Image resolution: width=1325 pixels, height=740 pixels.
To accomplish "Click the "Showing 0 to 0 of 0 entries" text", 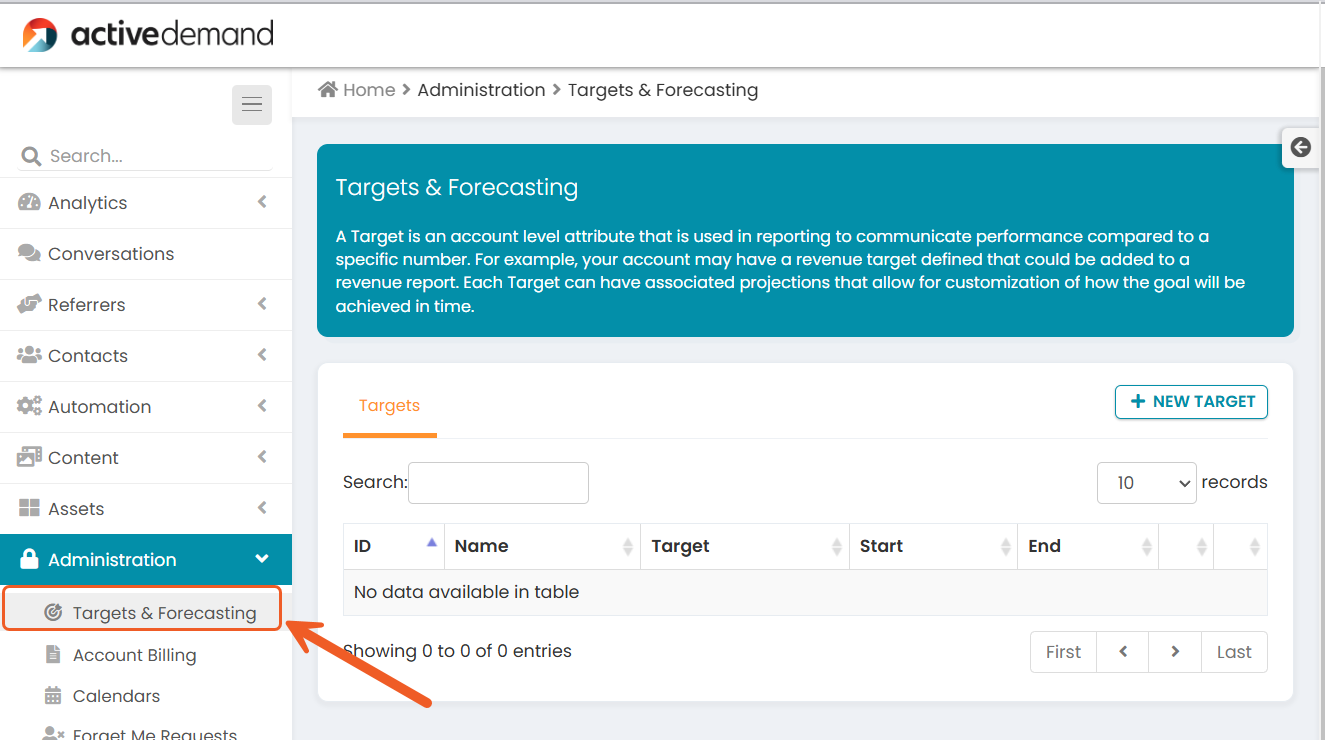I will (x=457, y=651).
